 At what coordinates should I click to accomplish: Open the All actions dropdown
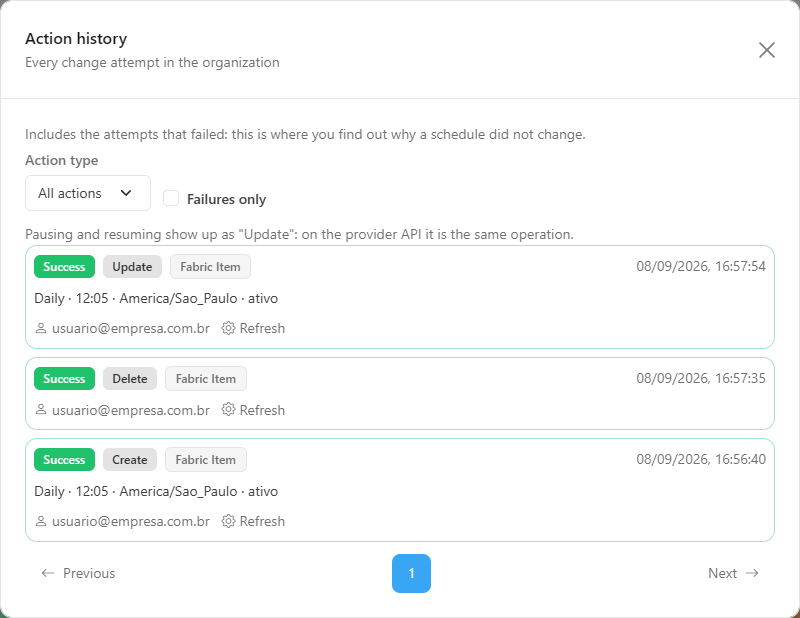click(88, 193)
